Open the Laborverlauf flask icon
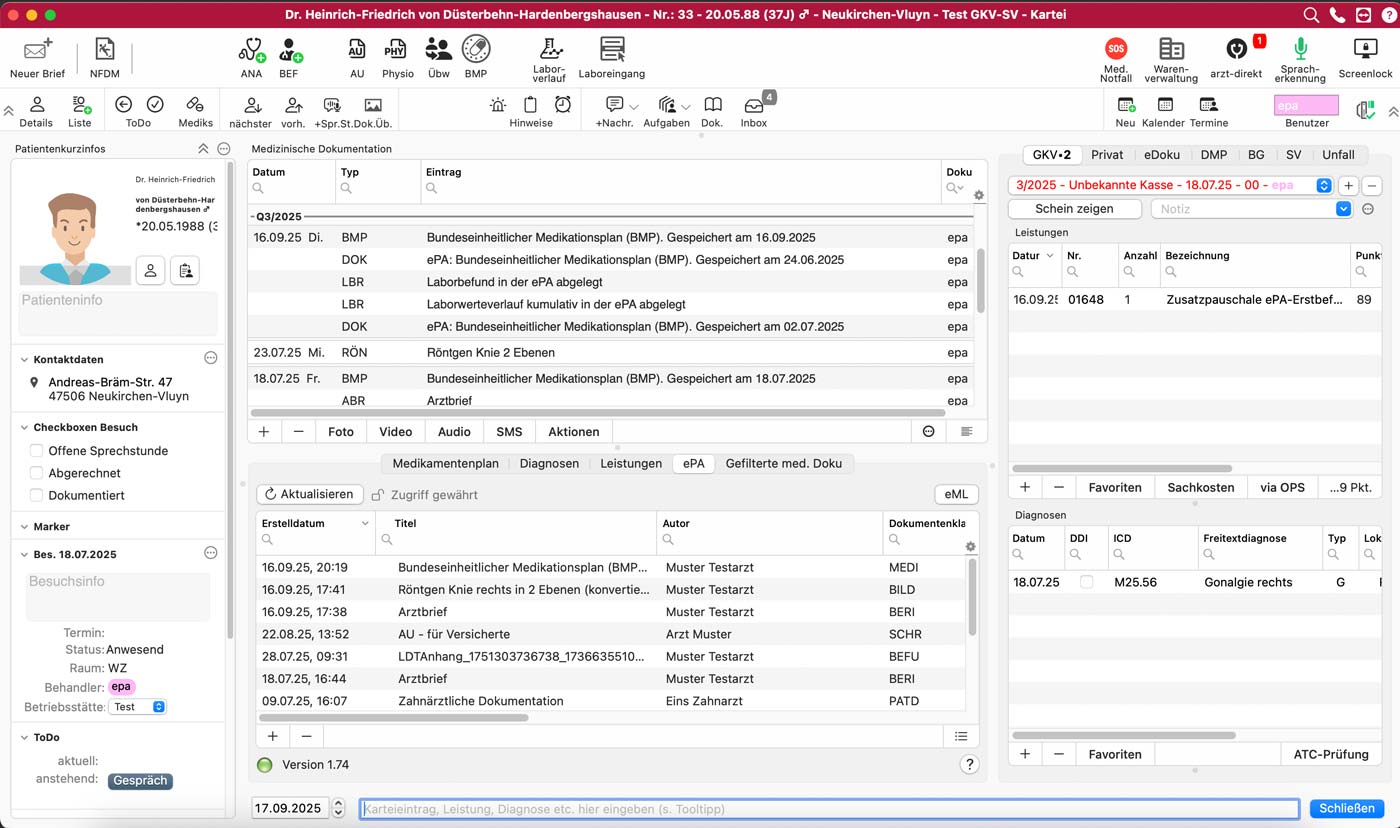The width and height of the screenshot is (1400, 828). point(549,50)
